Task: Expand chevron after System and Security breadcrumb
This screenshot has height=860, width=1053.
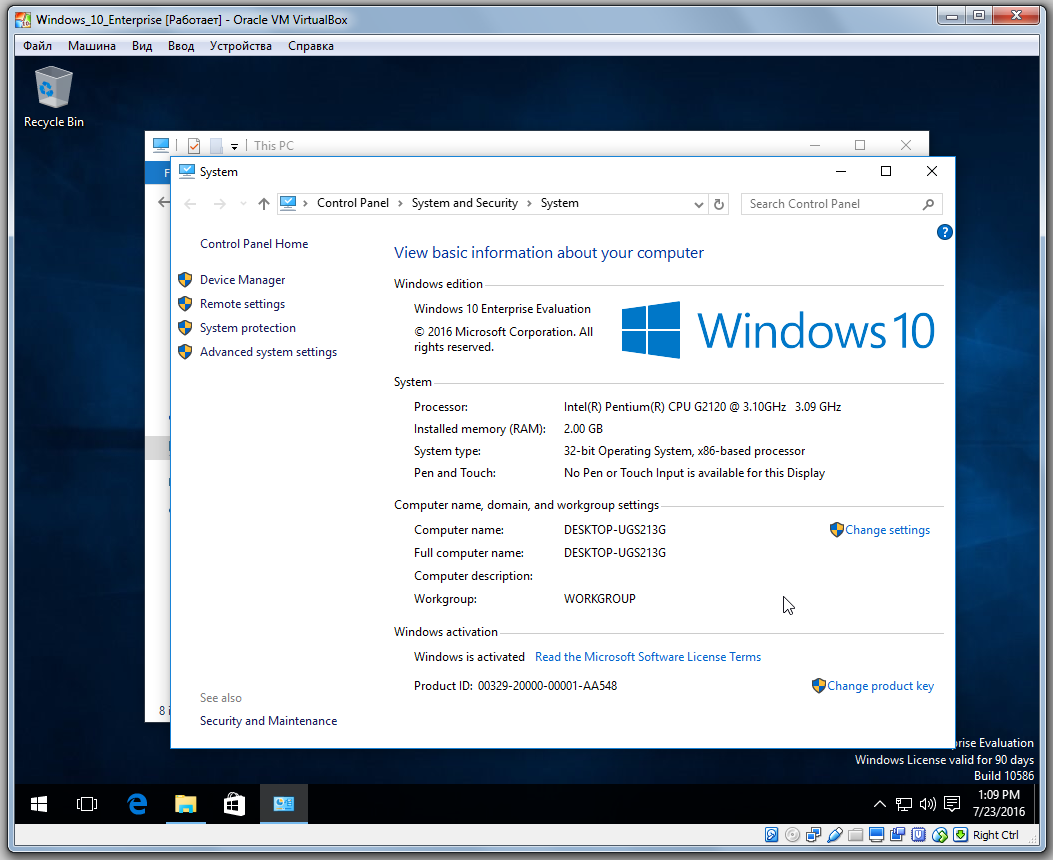Action: click(529, 203)
